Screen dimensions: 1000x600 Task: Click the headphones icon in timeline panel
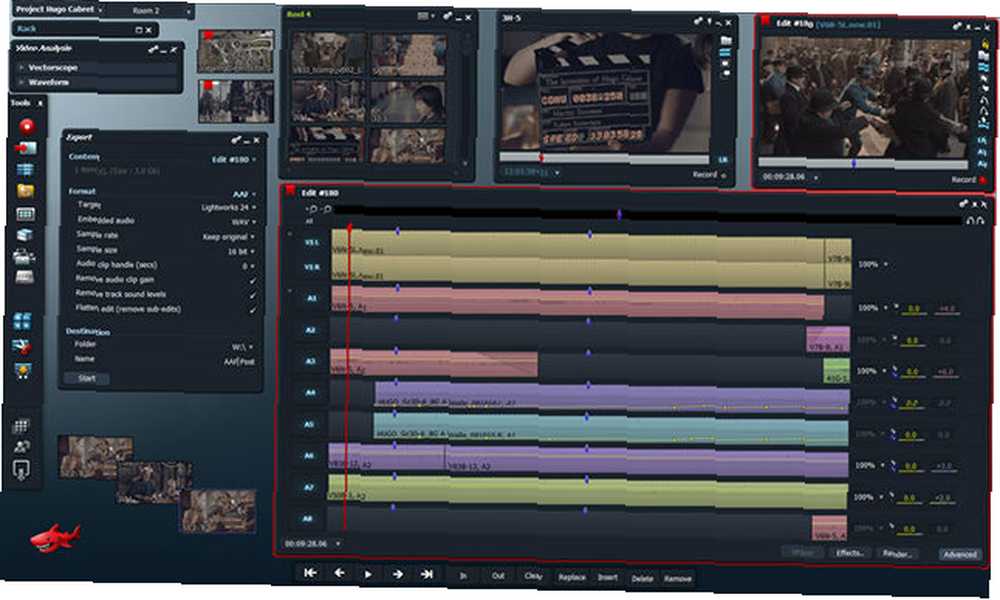(x=974, y=221)
